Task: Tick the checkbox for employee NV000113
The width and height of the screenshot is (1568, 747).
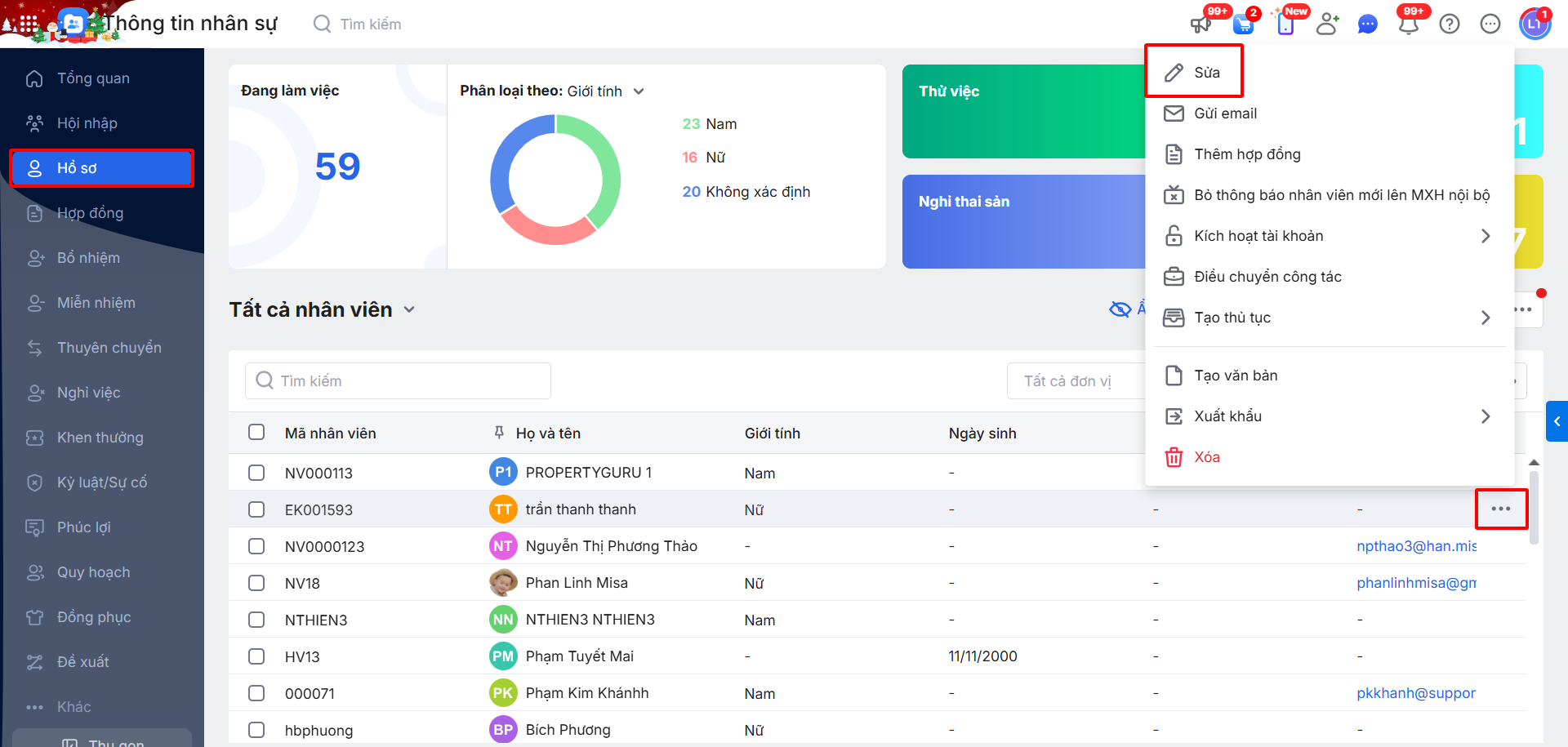Action: pyautogui.click(x=256, y=473)
